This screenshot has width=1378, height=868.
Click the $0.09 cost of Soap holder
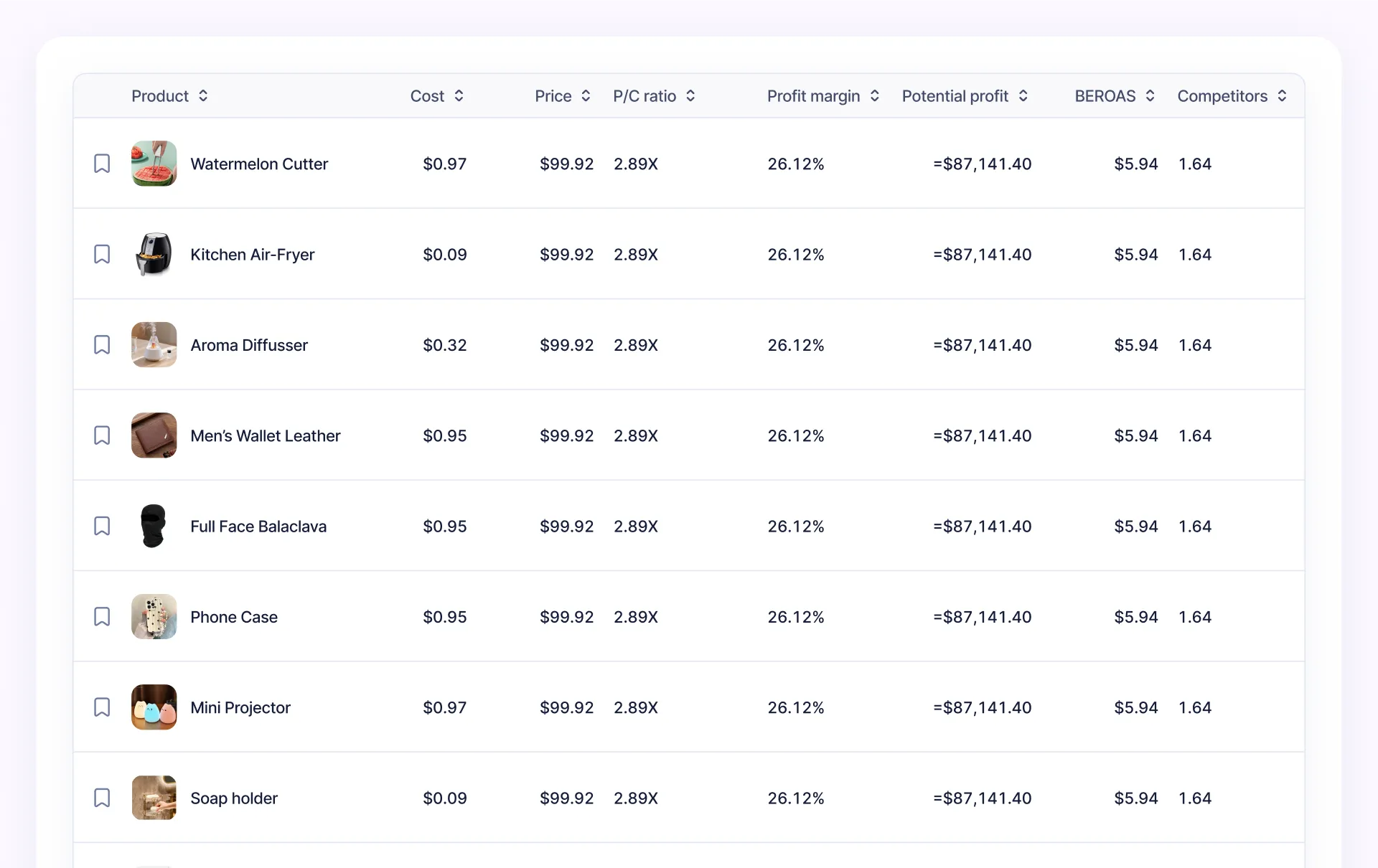tap(445, 798)
